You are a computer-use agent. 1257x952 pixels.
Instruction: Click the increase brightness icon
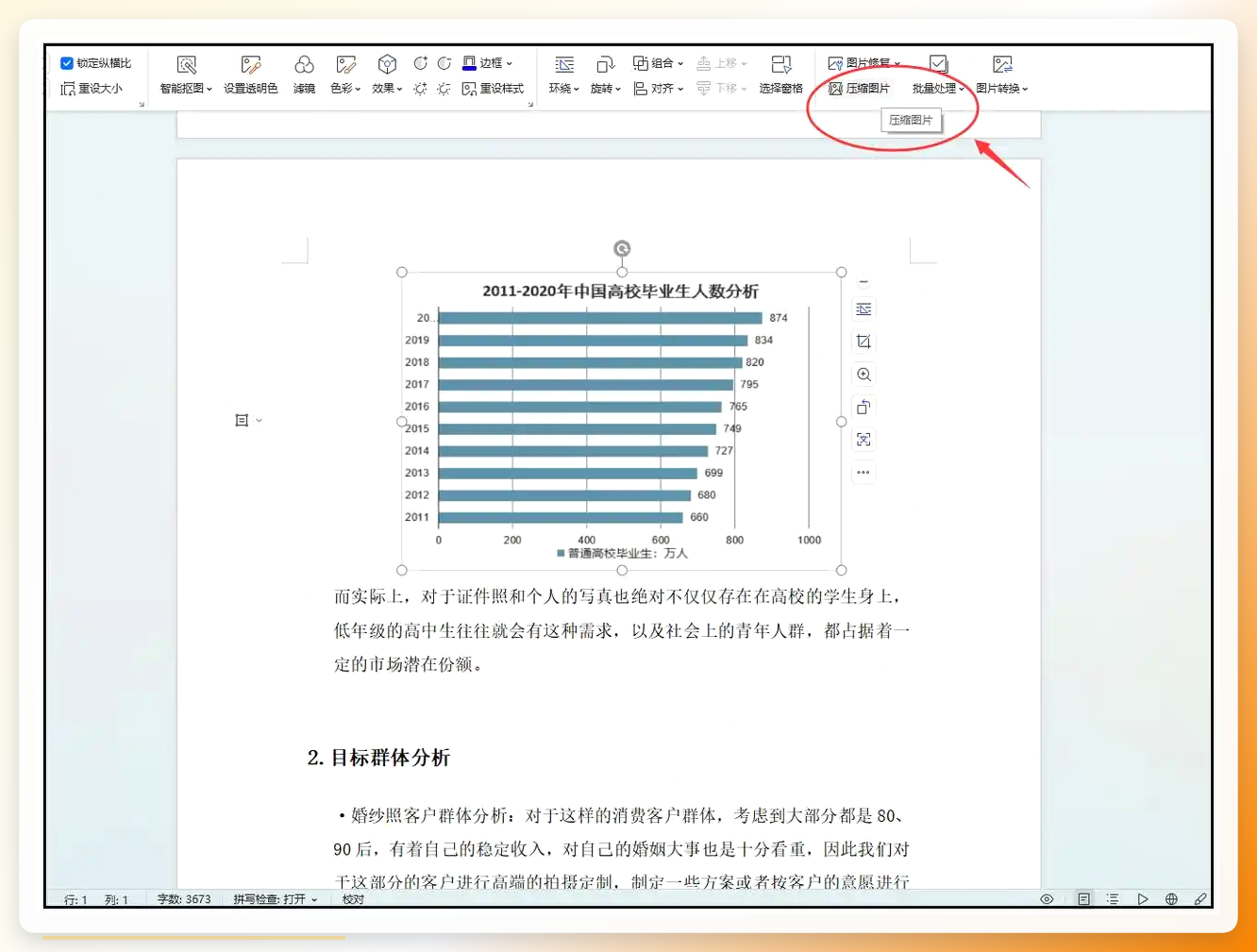(421, 89)
